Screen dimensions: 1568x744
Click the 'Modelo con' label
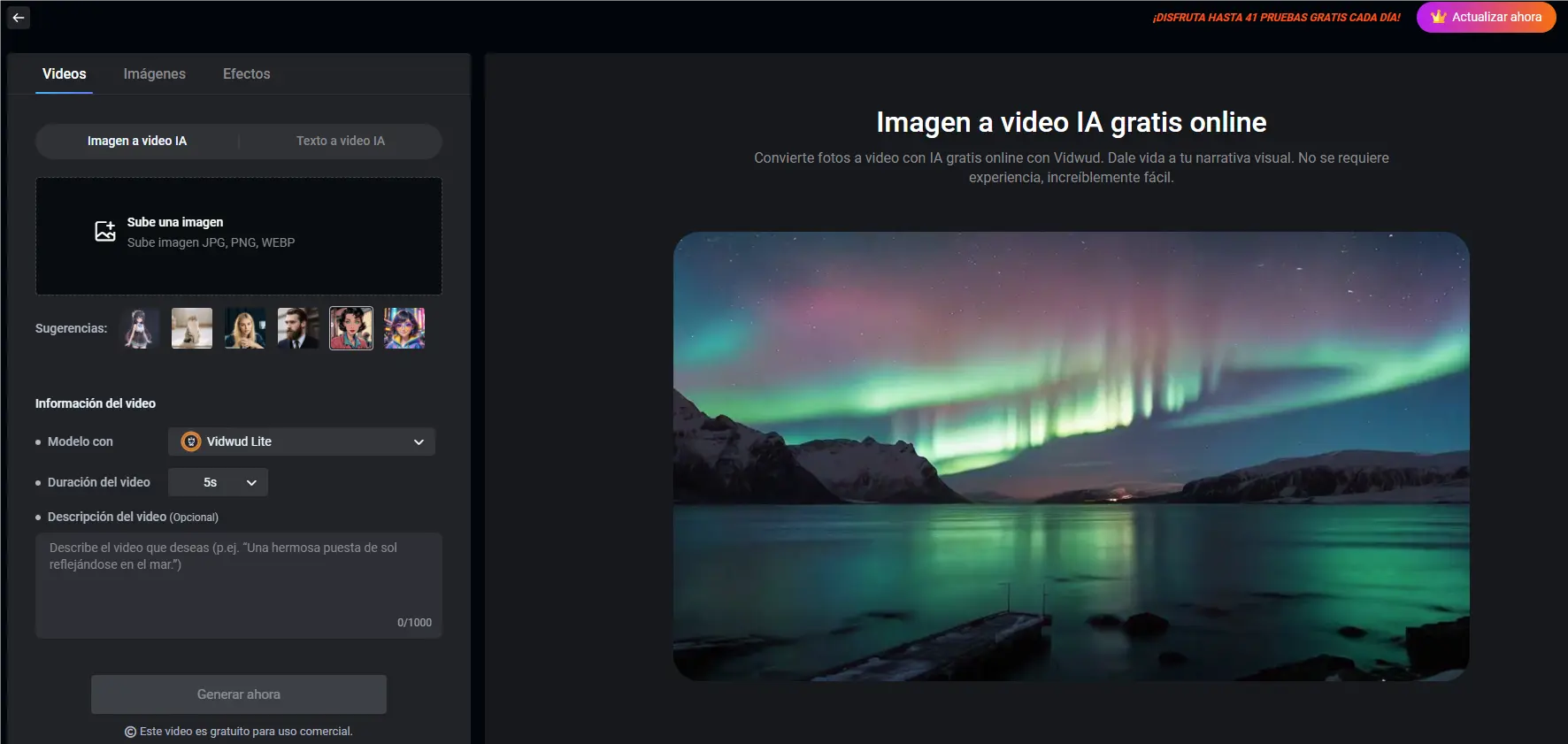click(81, 441)
